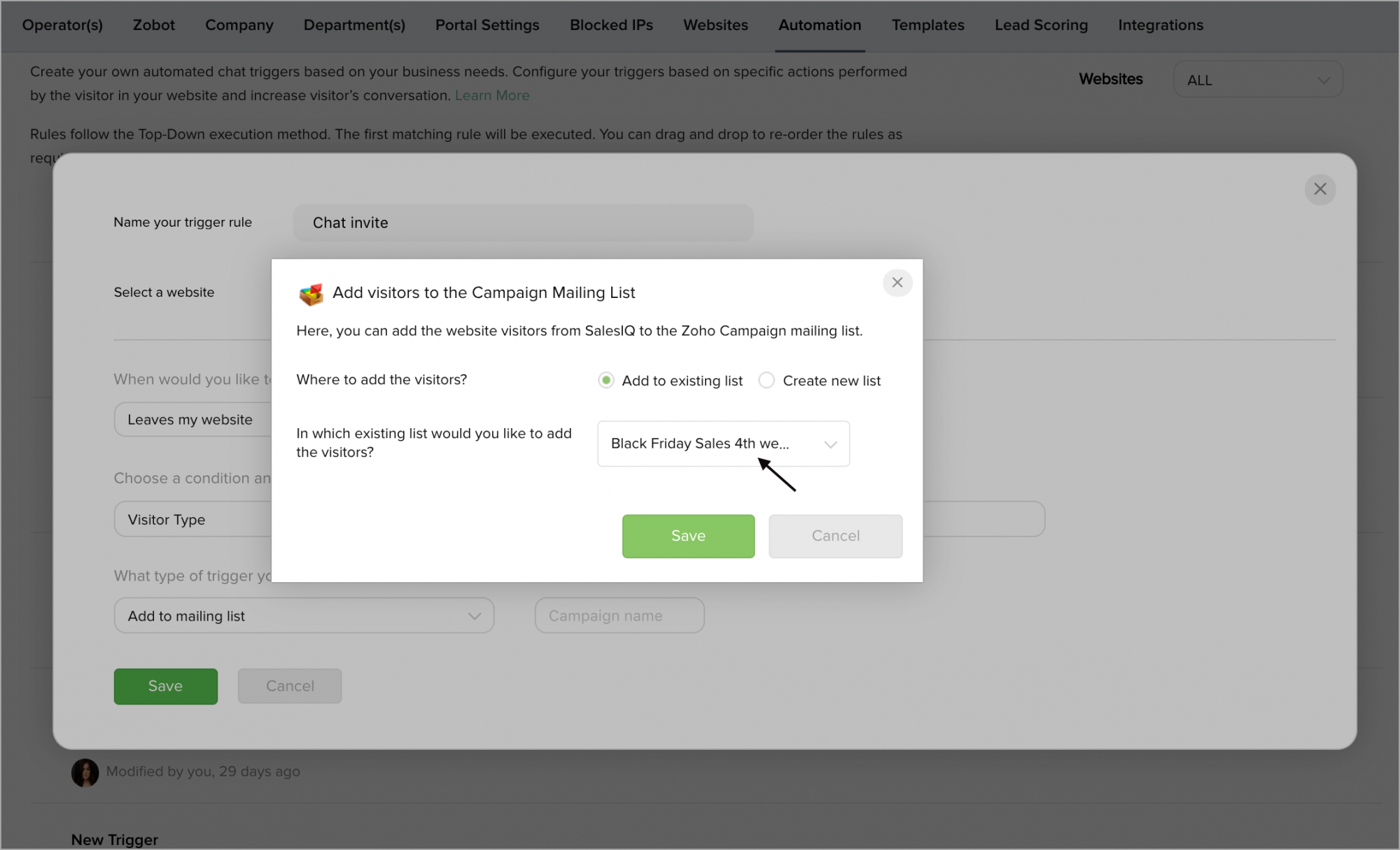Click the Campaign name input field

coord(619,616)
